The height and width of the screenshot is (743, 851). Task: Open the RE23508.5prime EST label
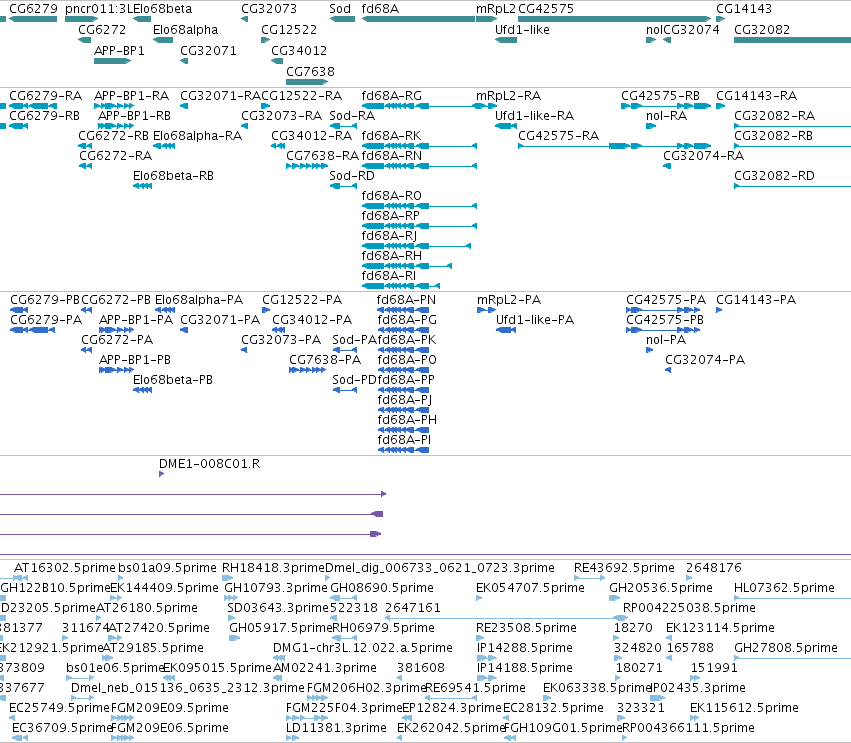pos(526,628)
